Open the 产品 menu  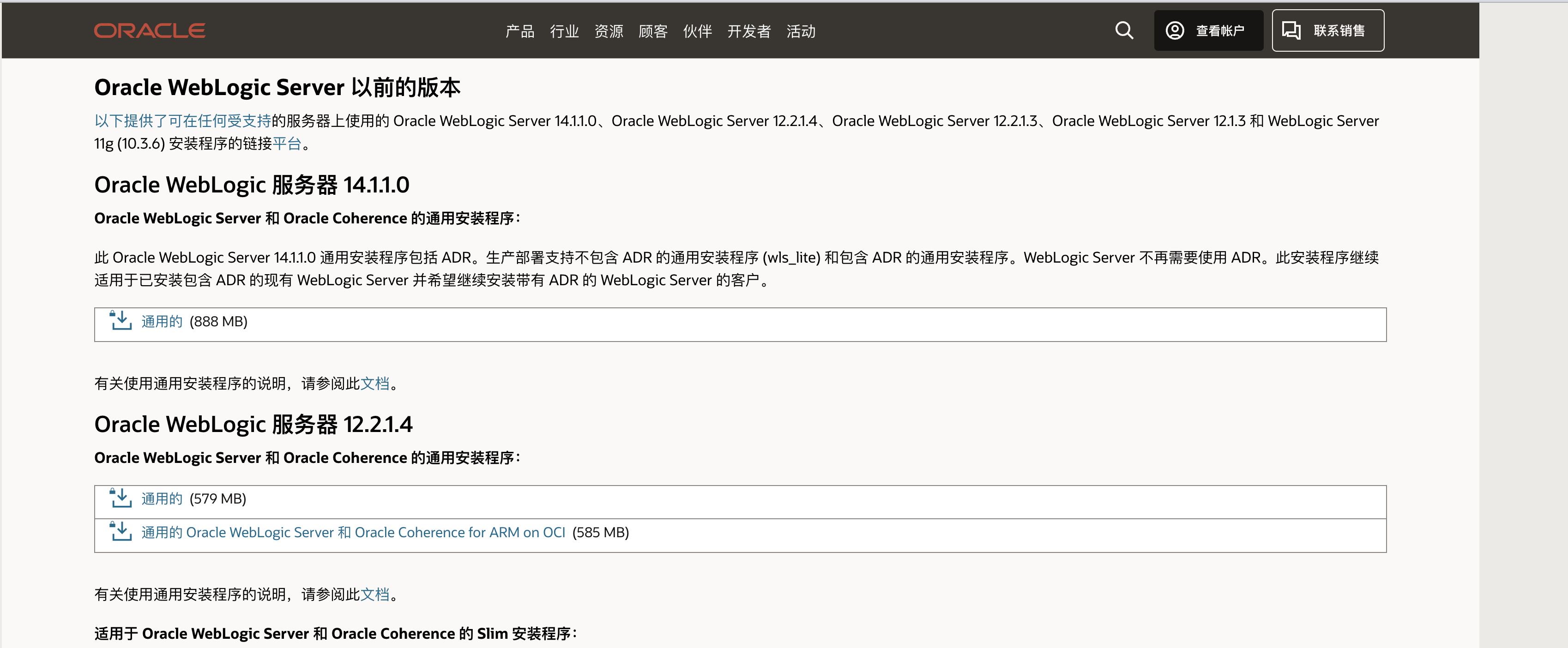pyautogui.click(x=520, y=31)
